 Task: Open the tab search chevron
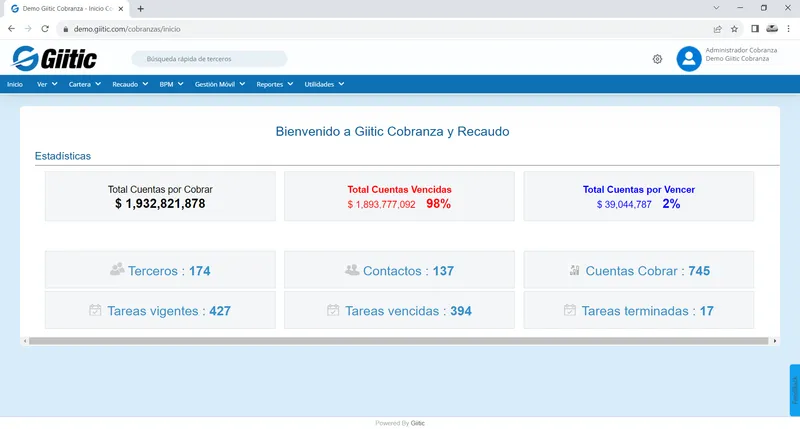click(716, 8)
